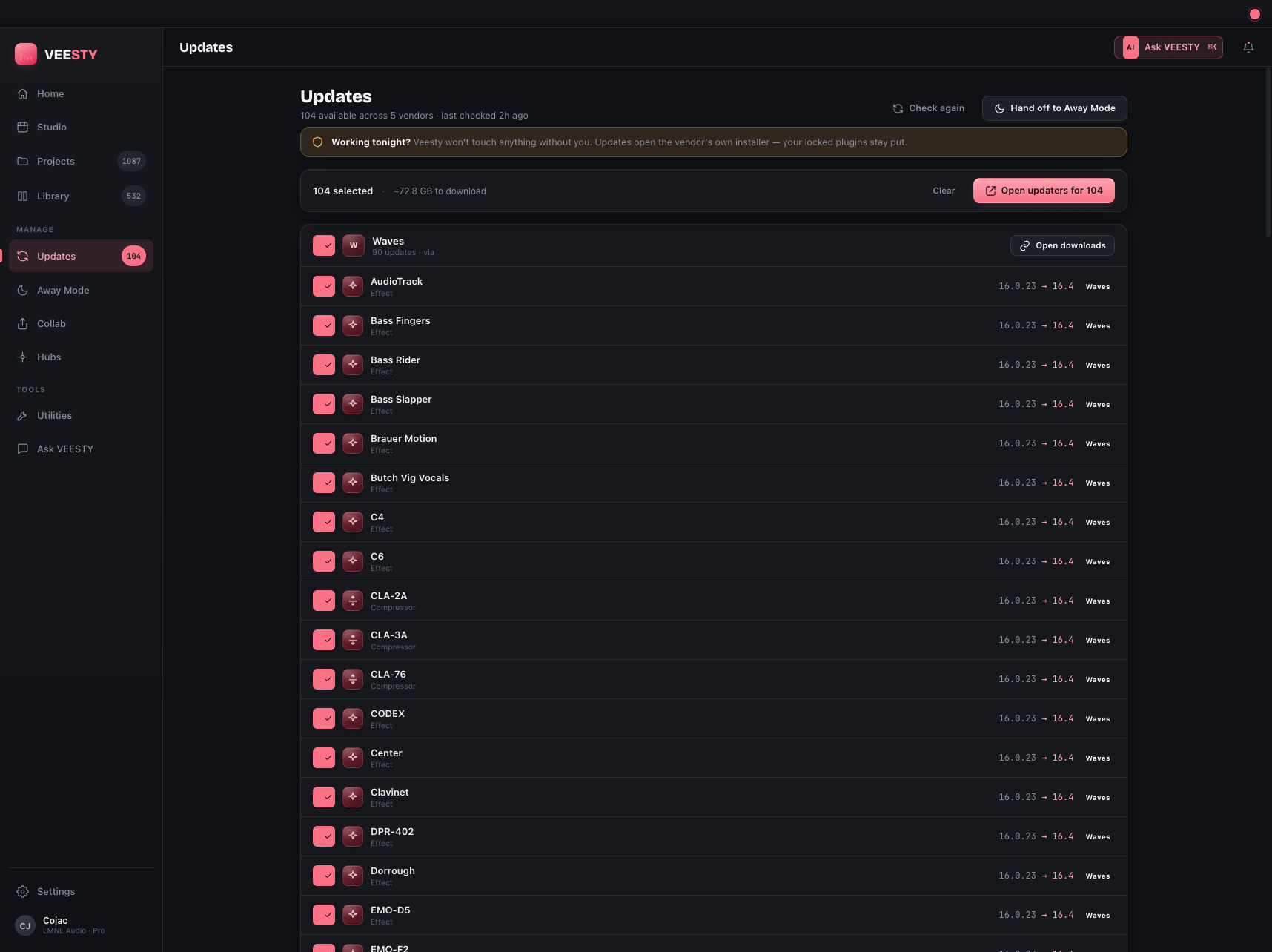Image resolution: width=1272 pixels, height=952 pixels.
Task: Open the Ask VEESTY header button
Action: coord(1168,47)
